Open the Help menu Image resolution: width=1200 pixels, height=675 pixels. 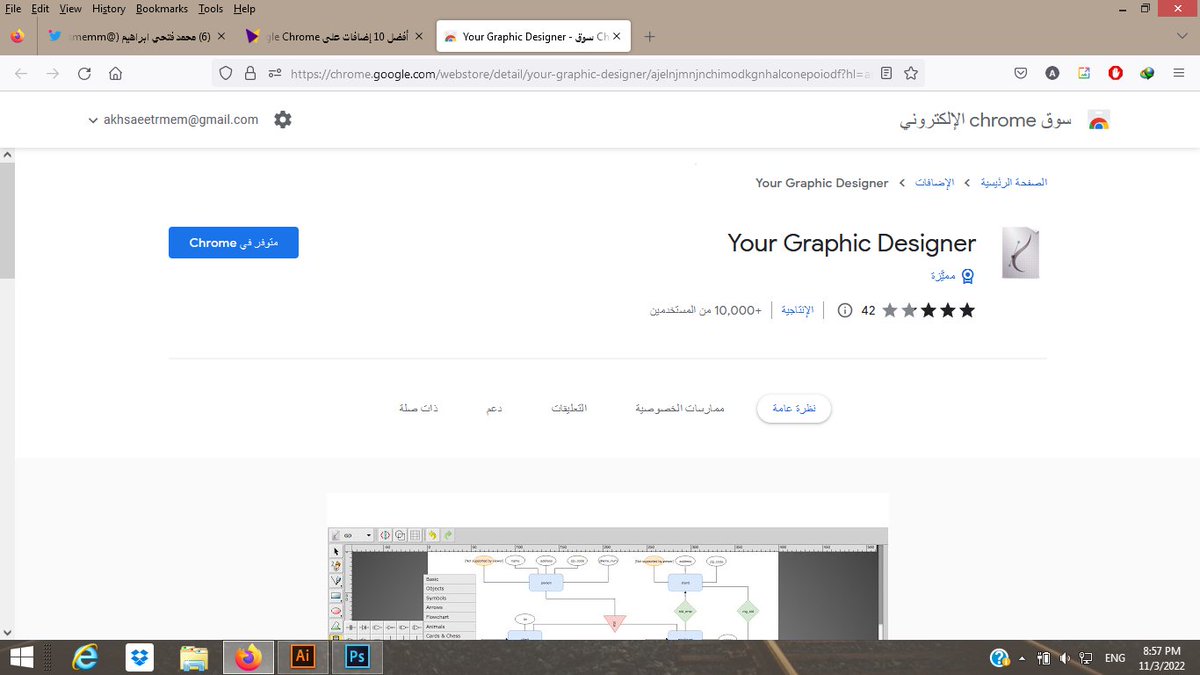click(x=244, y=8)
